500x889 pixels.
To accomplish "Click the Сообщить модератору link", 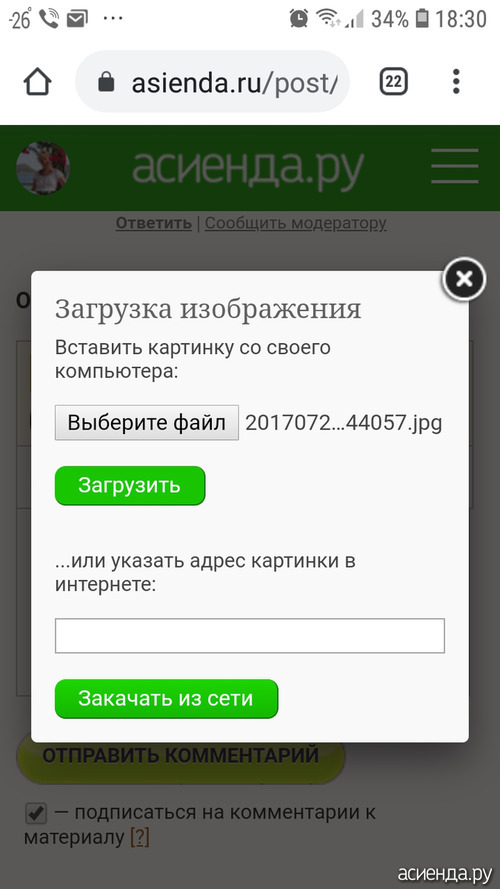I will [295, 223].
